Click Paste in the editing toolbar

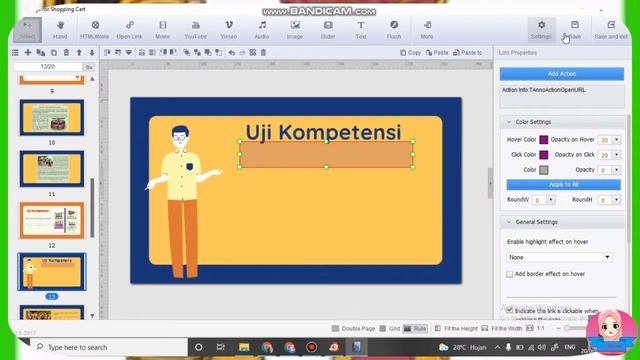pyautogui.click(x=437, y=53)
